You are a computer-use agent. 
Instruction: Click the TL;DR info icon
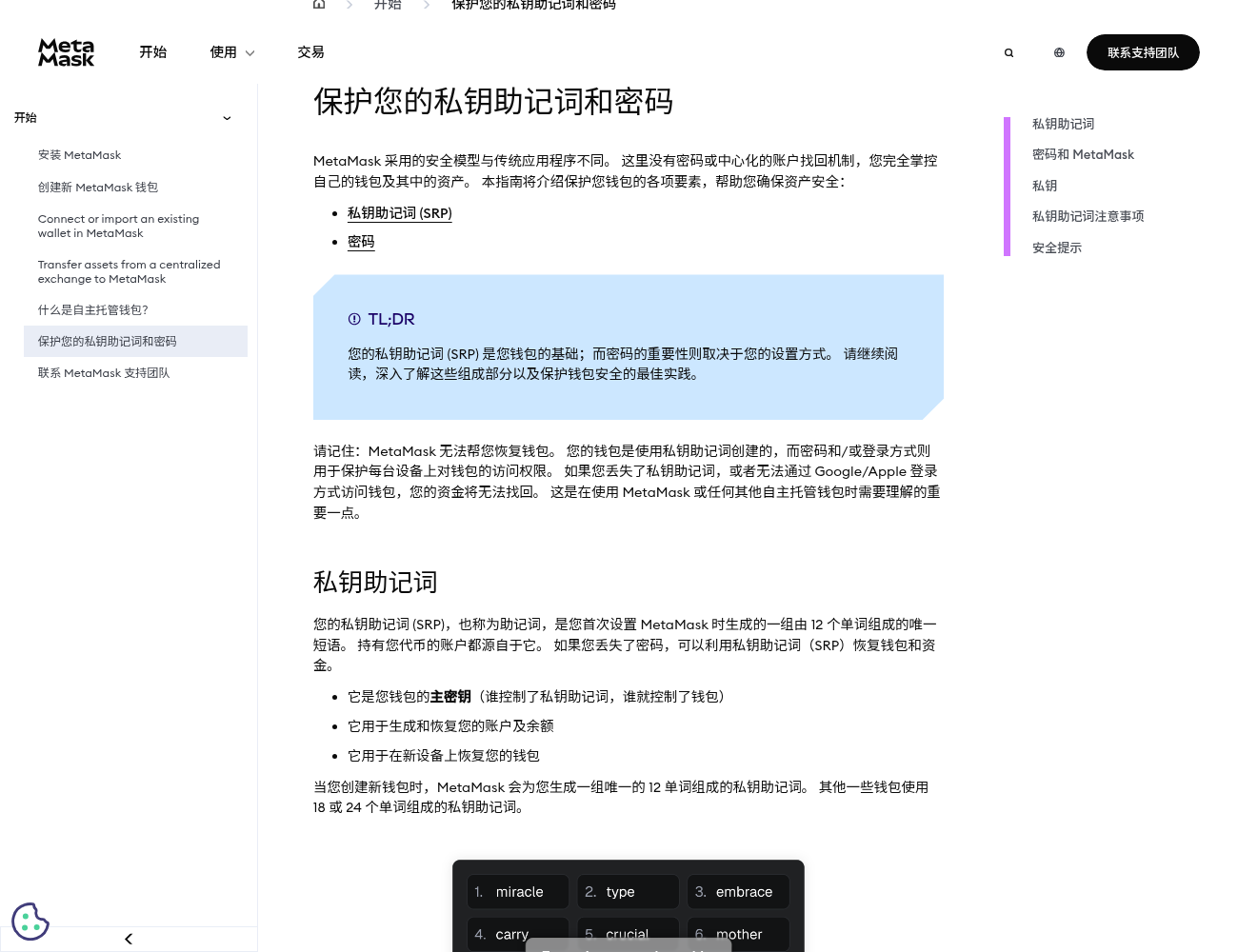(354, 319)
